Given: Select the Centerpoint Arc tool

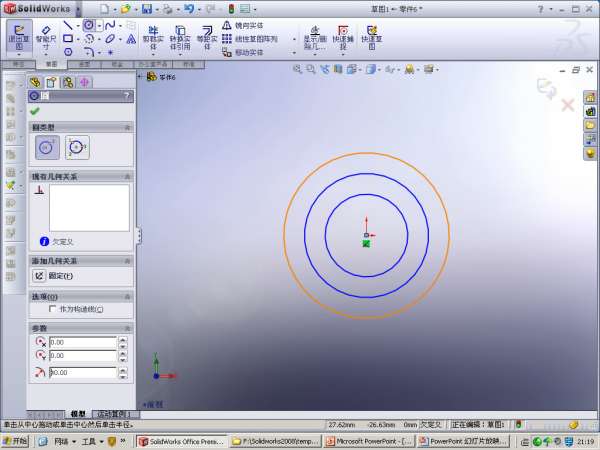Looking at the screenshot, I should coord(89,39).
